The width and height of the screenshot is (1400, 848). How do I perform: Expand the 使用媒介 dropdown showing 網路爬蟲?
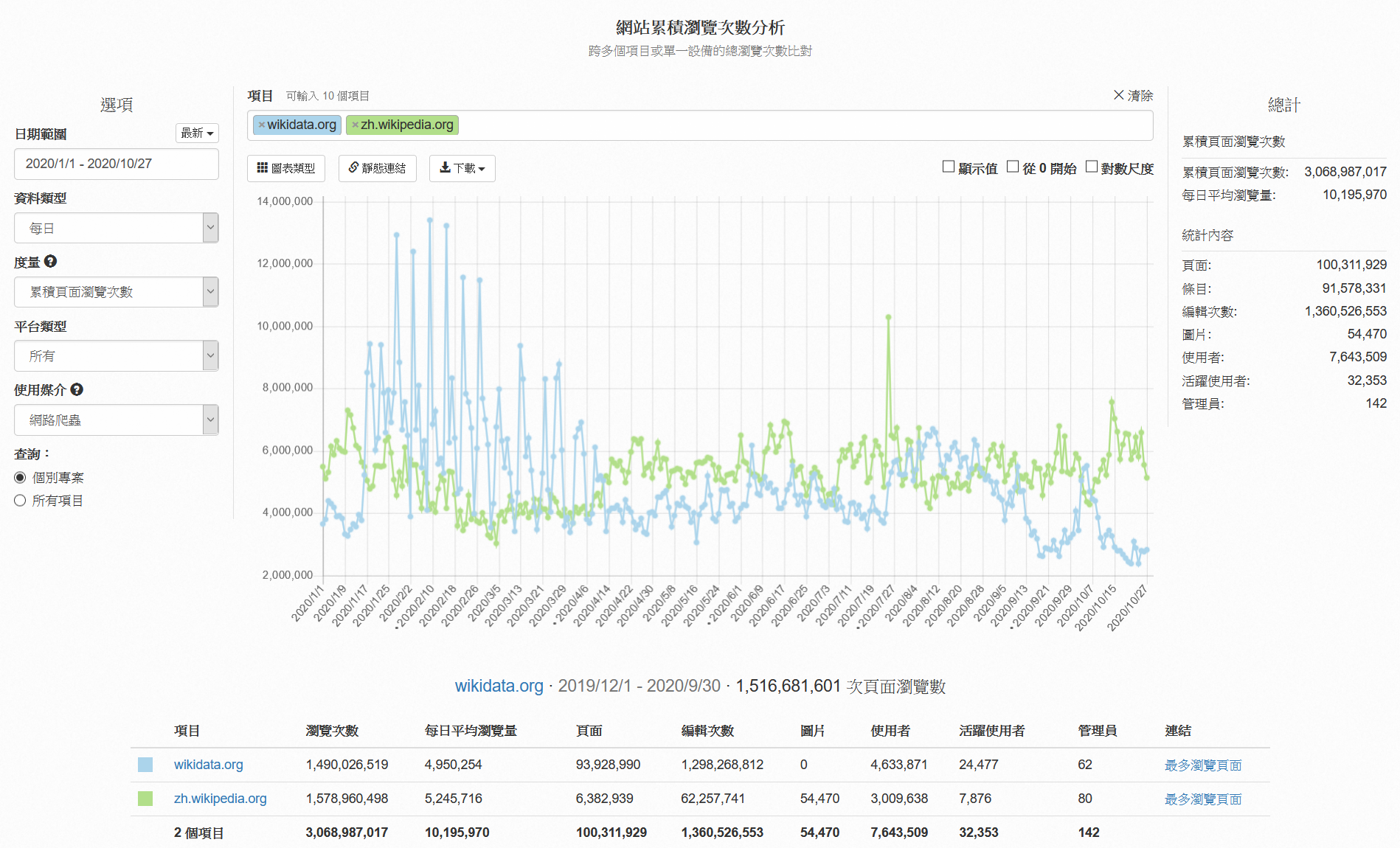point(117,420)
